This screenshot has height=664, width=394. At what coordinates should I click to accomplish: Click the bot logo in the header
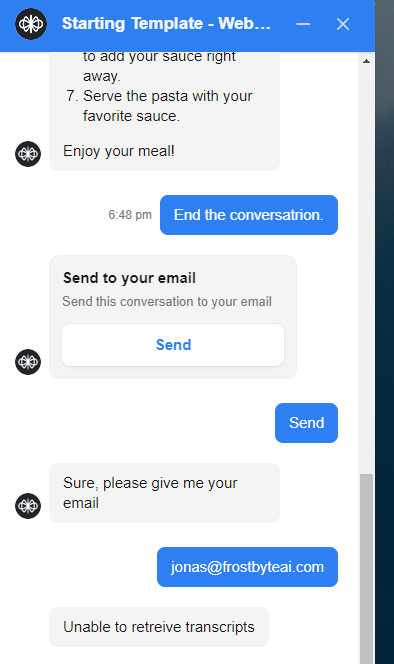(31, 24)
